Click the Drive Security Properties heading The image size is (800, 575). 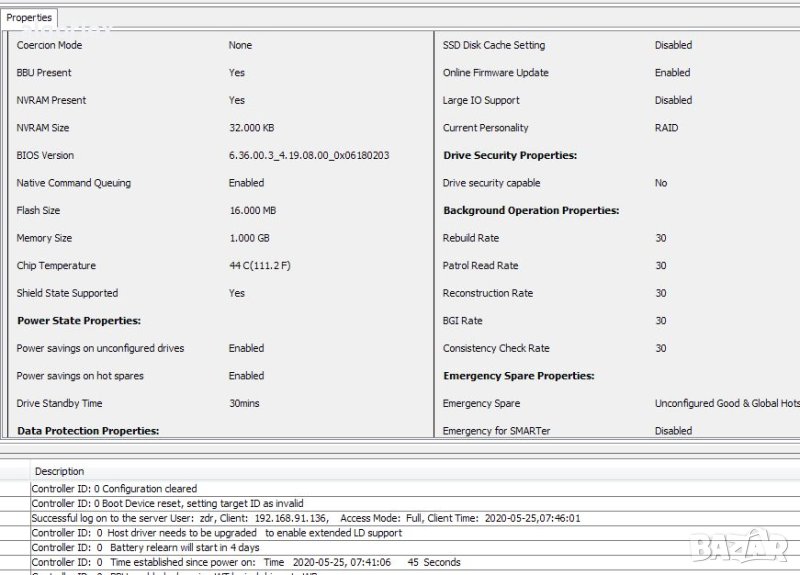(x=509, y=156)
